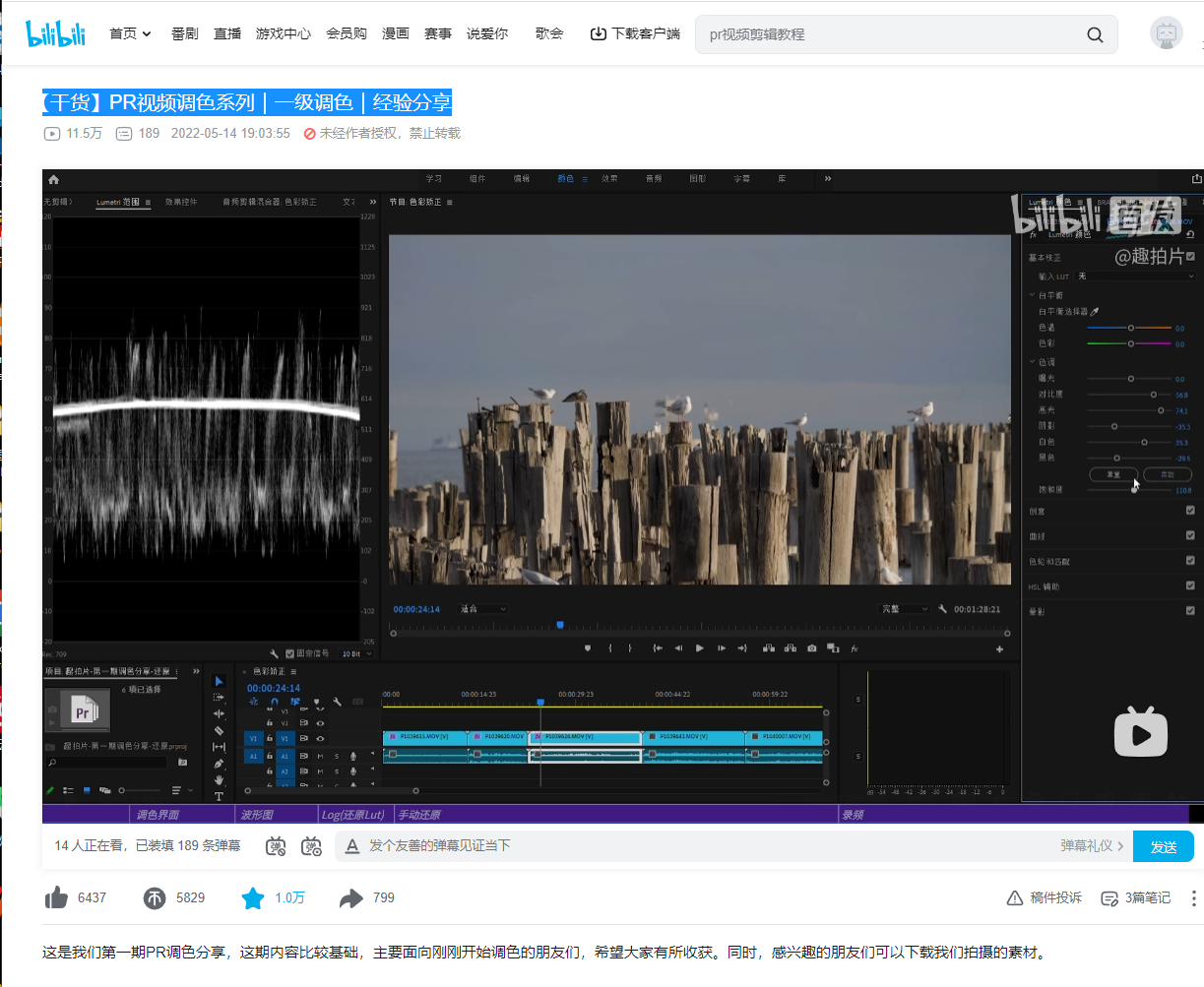This screenshot has height=987, width=1204.
Task: Click the 重置 button in Lumetri
Action: [x=1113, y=474]
